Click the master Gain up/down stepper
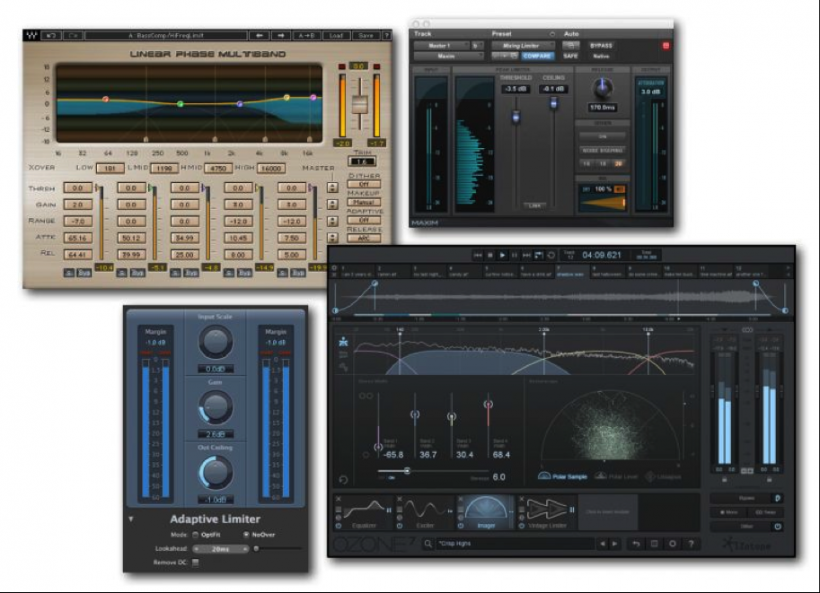This screenshot has width=820, height=593. [x=332, y=204]
